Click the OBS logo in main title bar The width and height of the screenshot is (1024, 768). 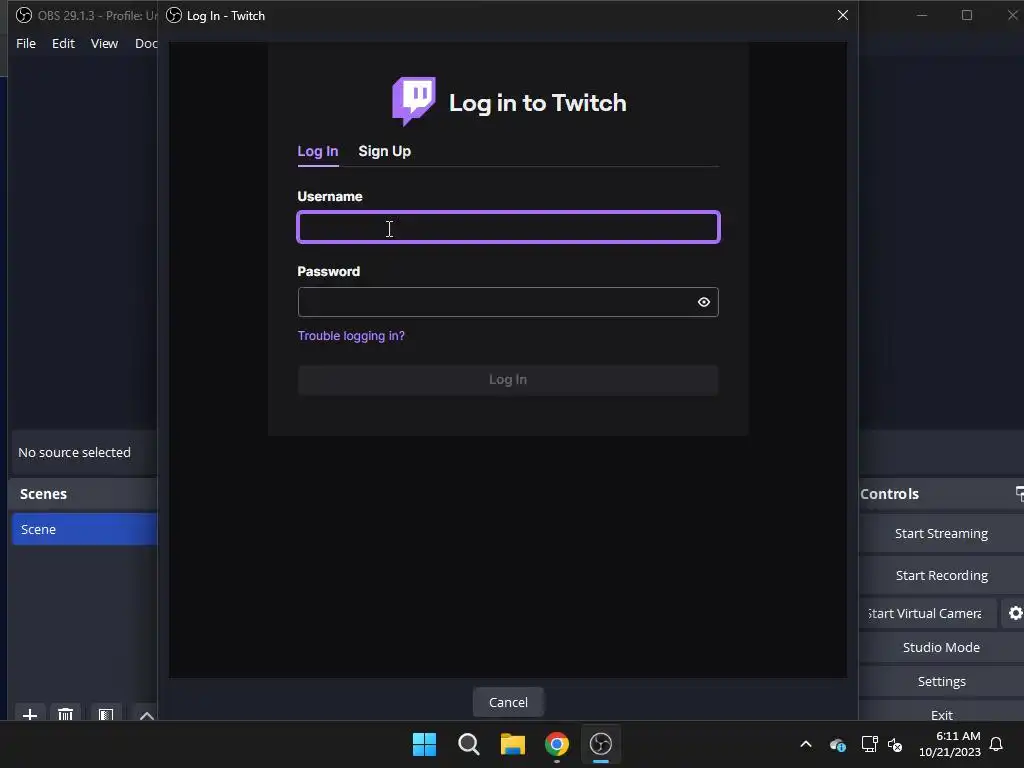pos(24,15)
